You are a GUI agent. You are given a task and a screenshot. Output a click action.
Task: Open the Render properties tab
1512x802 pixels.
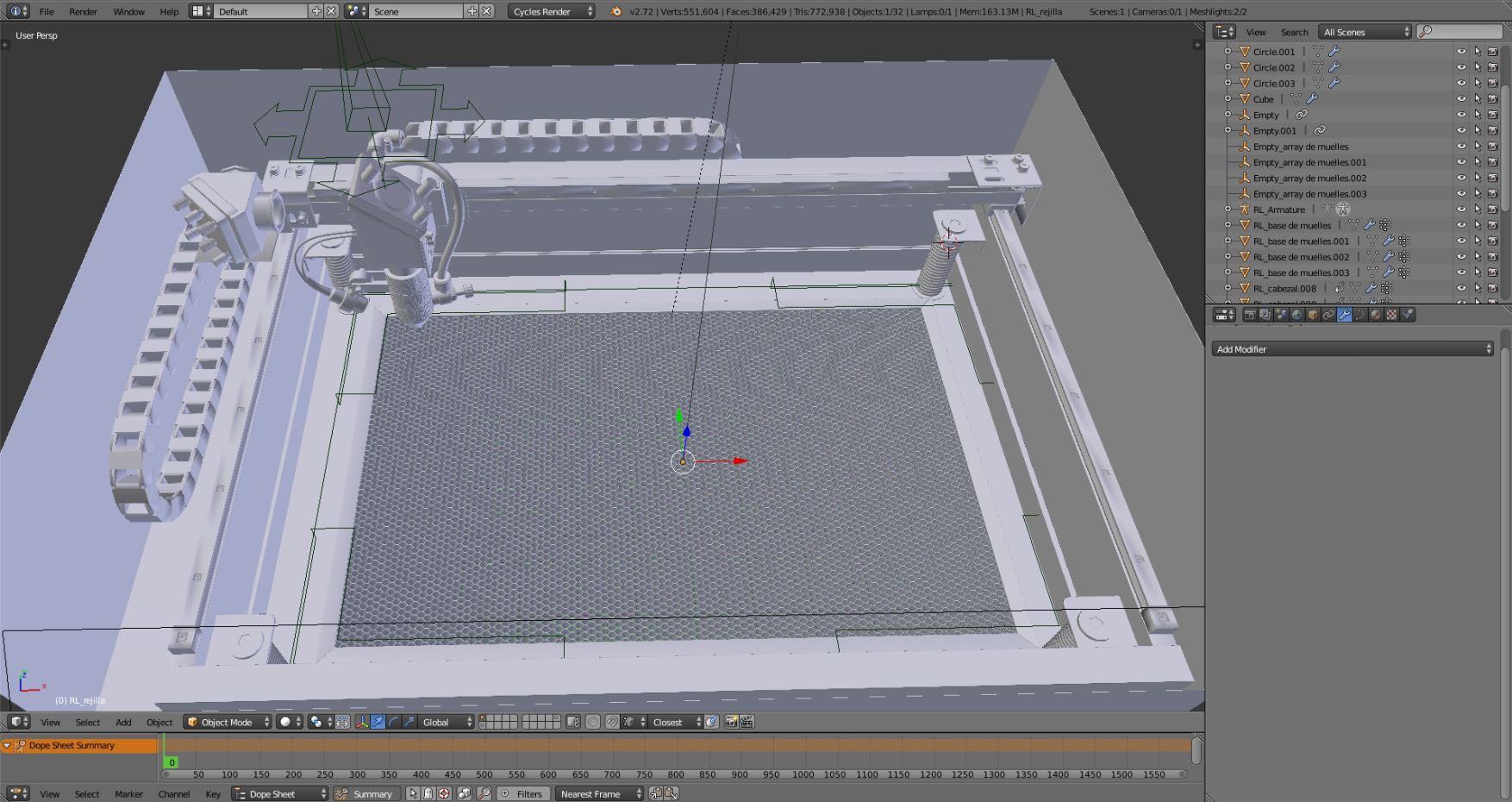point(1249,315)
